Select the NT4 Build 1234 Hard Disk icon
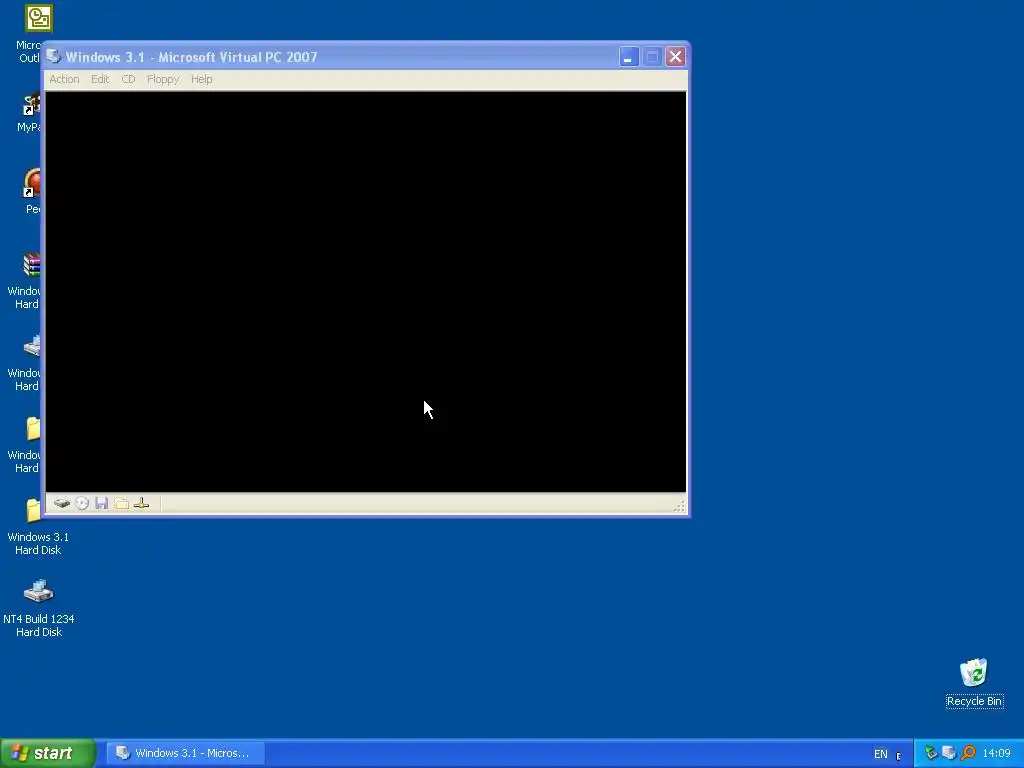 [x=39, y=608]
